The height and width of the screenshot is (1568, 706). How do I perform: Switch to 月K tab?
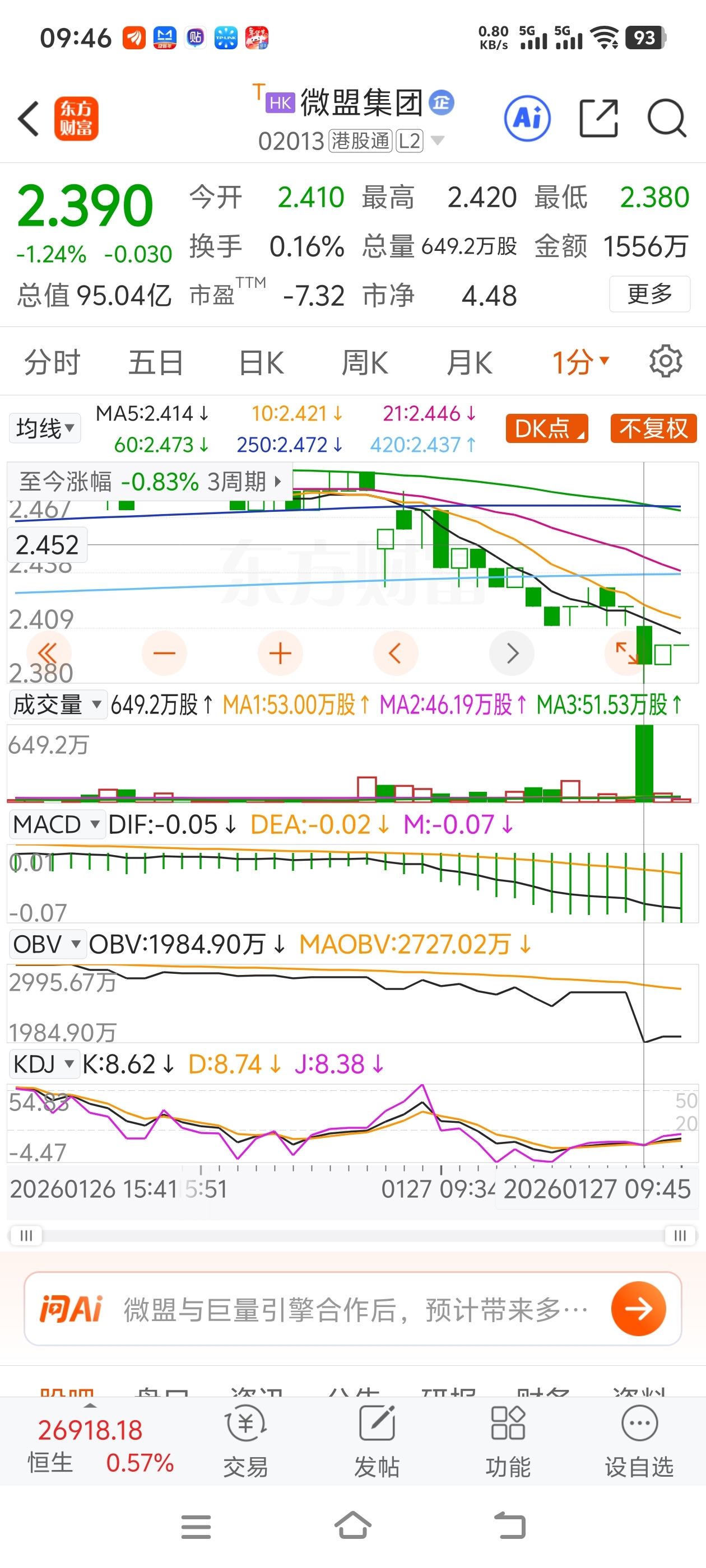pyautogui.click(x=469, y=362)
